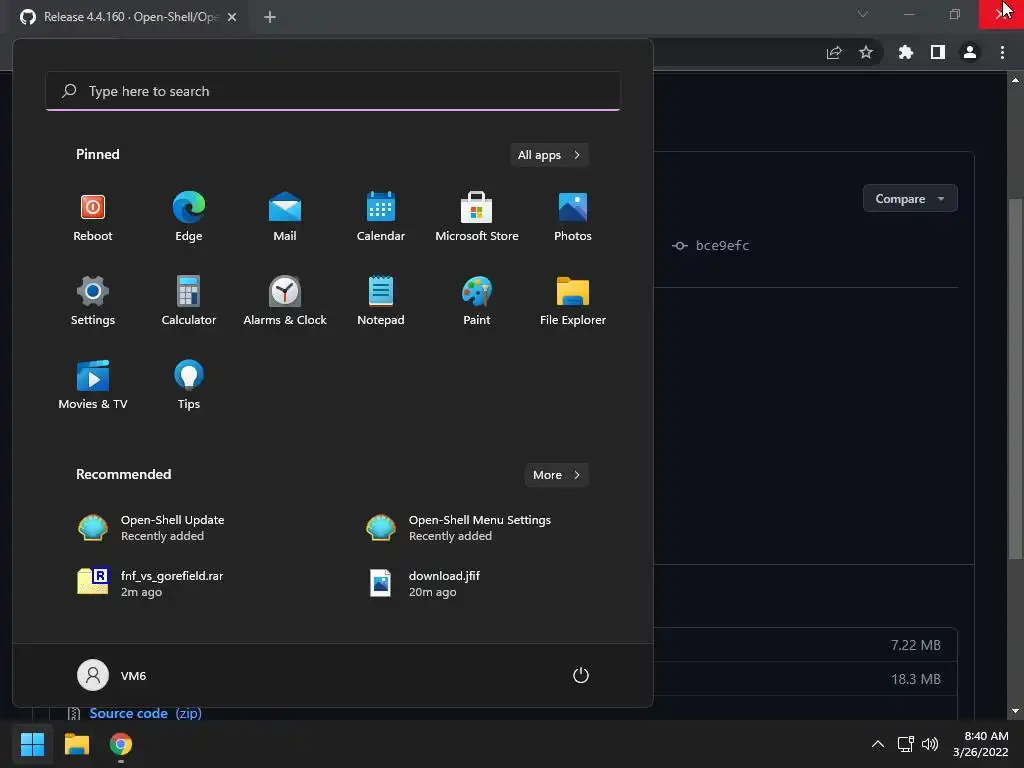
Task: Show More recommended items
Action: 556,475
